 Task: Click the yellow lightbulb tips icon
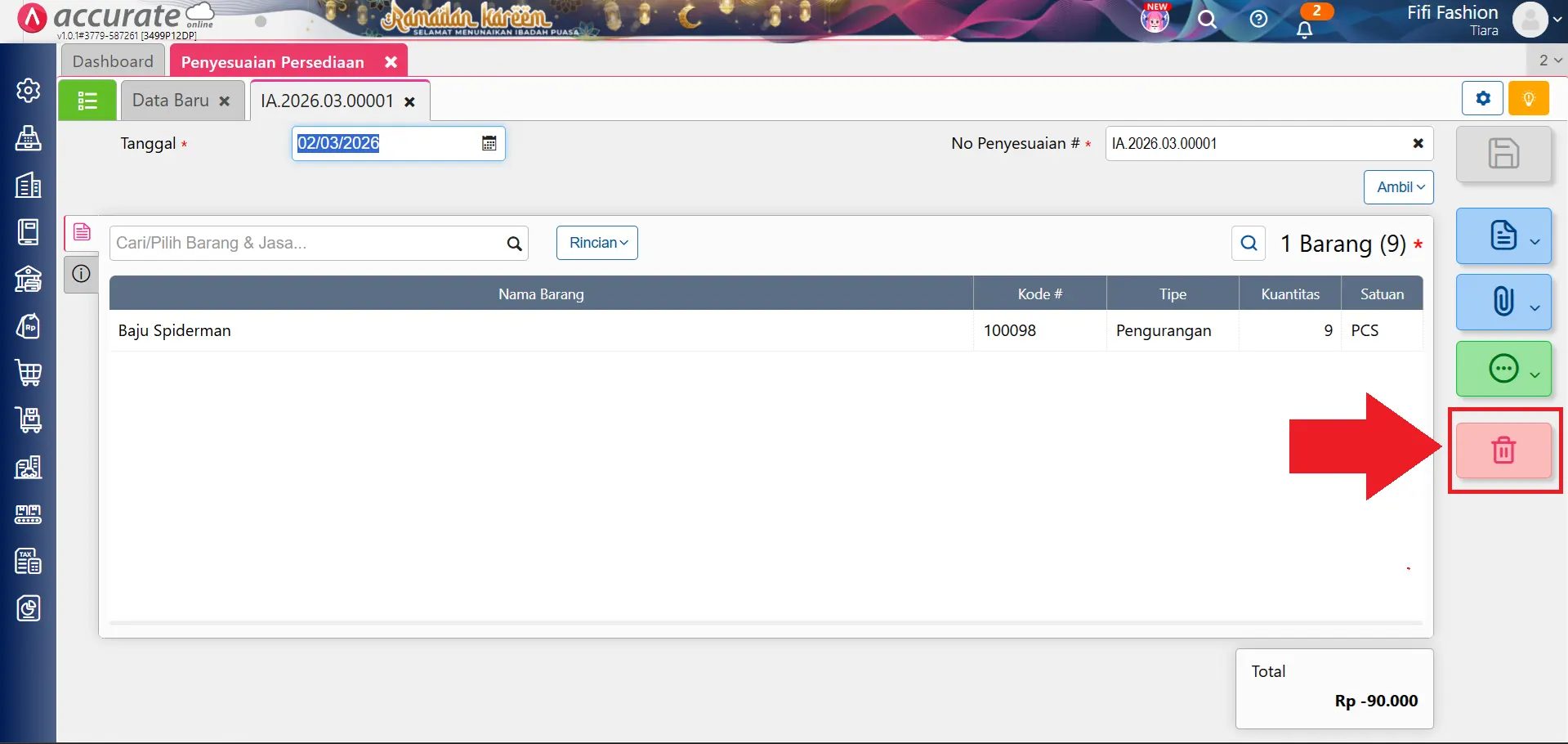pyautogui.click(x=1528, y=99)
